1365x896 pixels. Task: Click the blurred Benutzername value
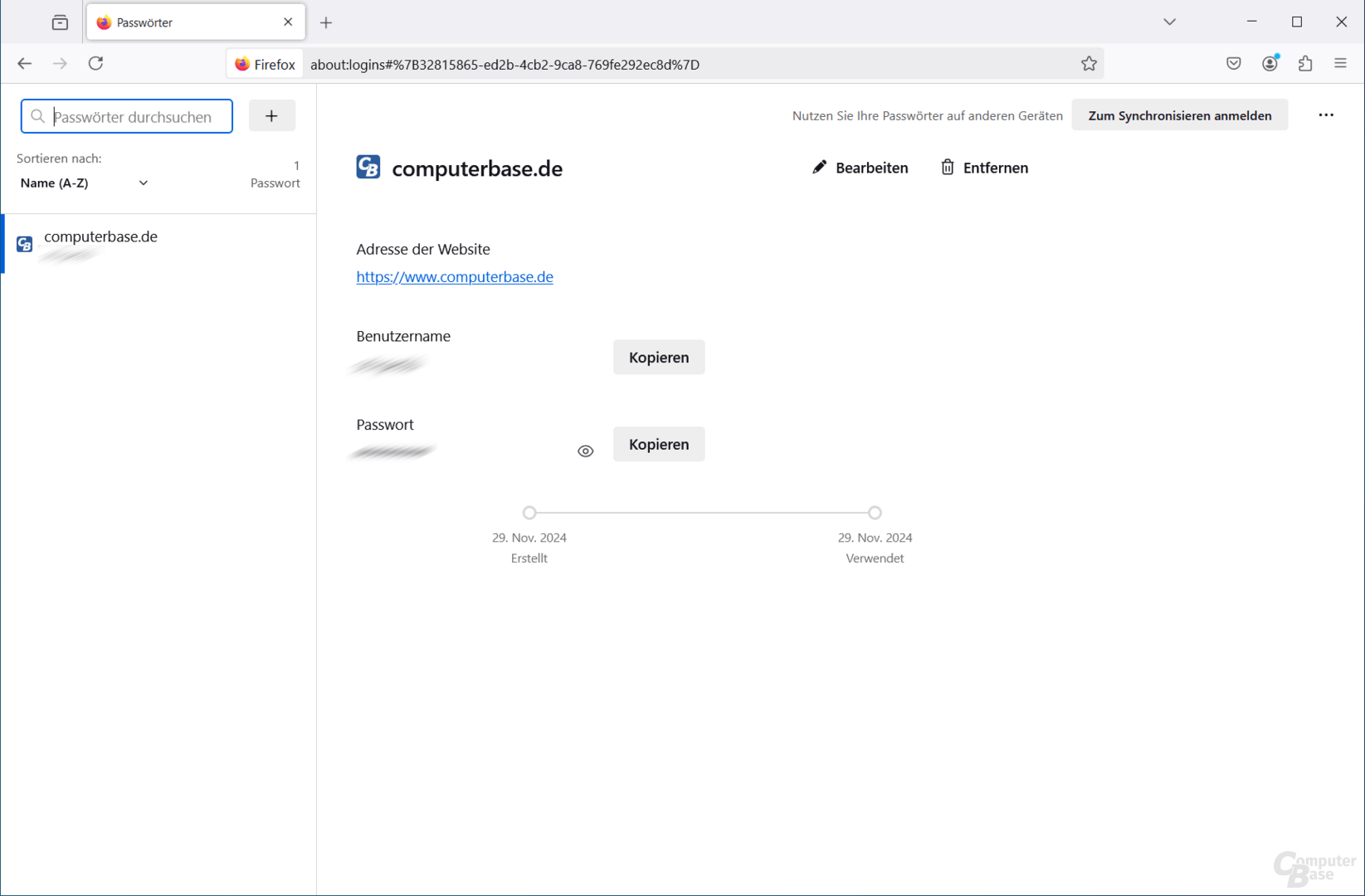pos(388,364)
